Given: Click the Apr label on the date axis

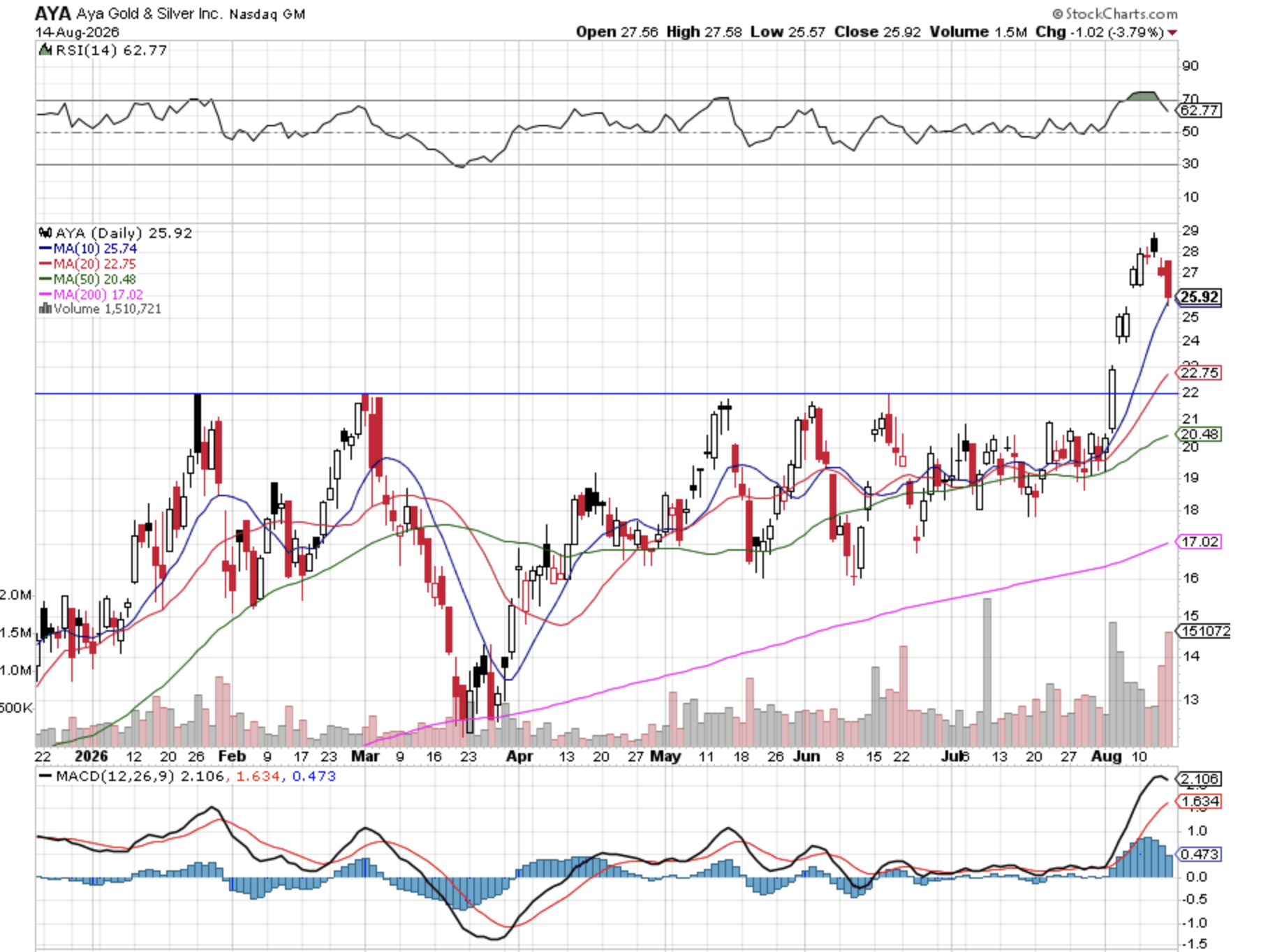Looking at the screenshot, I should [x=519, y=757].
